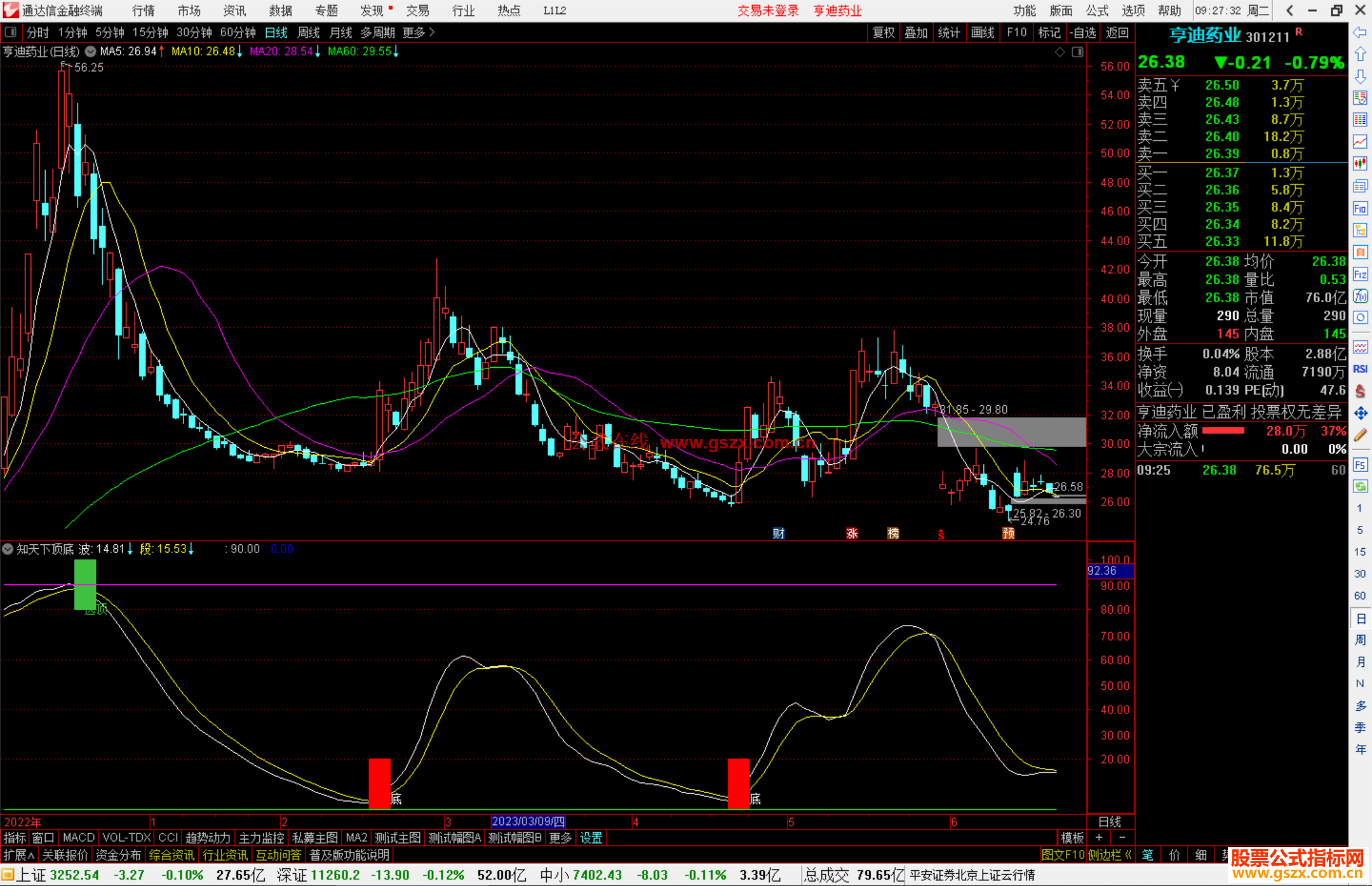
Task: Select the MACD indicator button
Action: (x=79, y=838)
